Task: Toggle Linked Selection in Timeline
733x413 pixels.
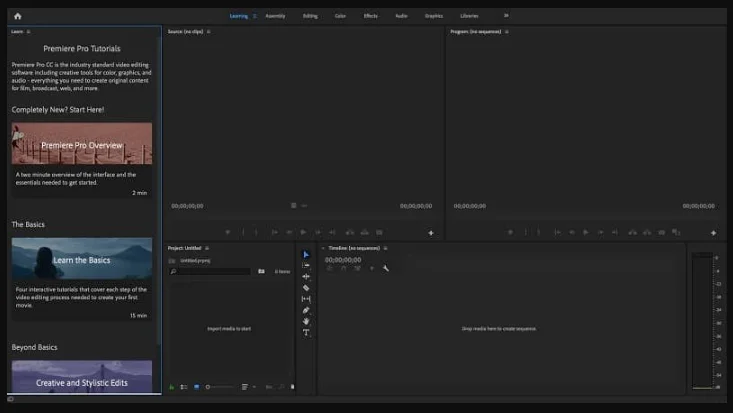Action: [x=358, y=268]
